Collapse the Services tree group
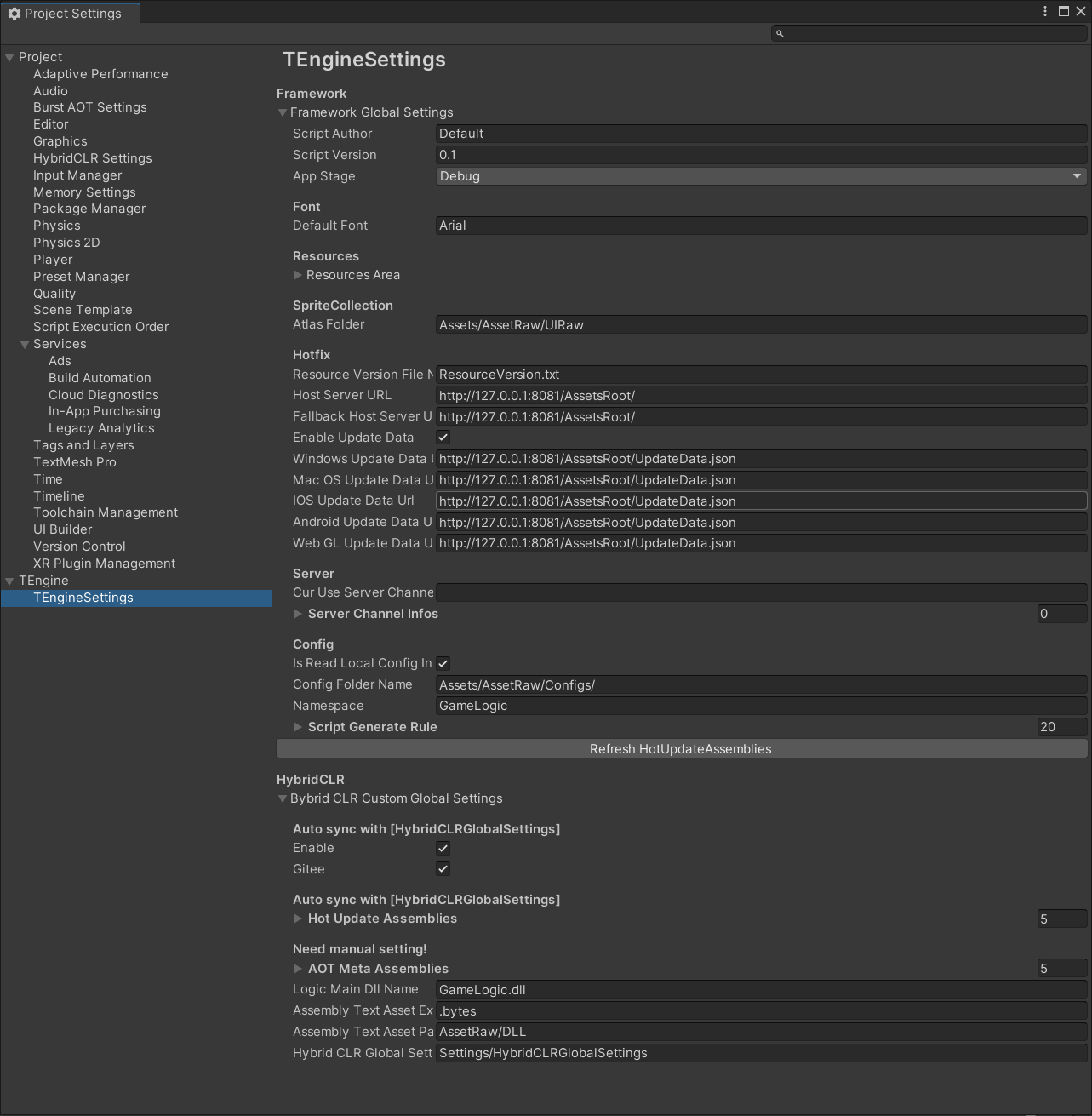The image size is (1092, 1116). (25, 345)
